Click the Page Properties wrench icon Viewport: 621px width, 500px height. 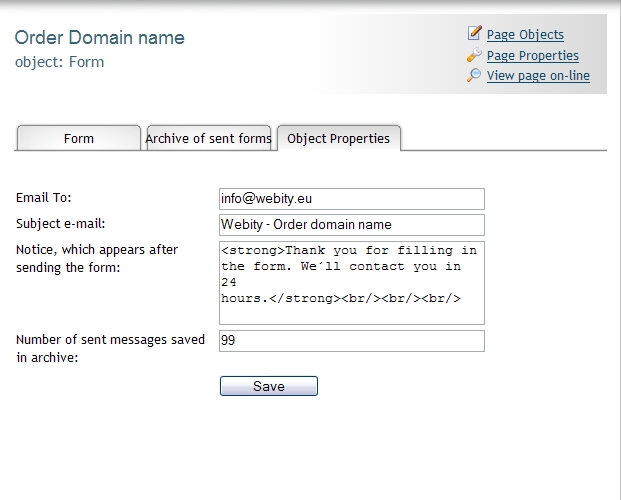point(474,55)
